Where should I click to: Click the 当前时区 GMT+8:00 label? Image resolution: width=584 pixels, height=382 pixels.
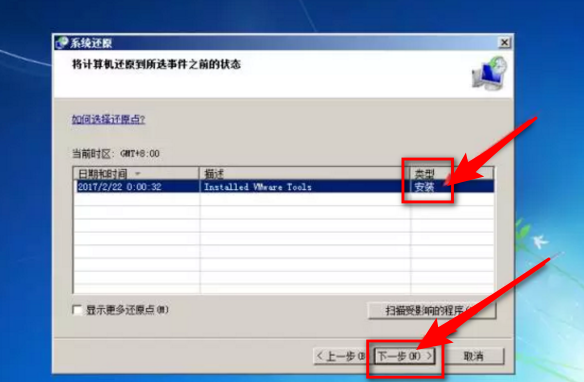(x=115, y=153)
